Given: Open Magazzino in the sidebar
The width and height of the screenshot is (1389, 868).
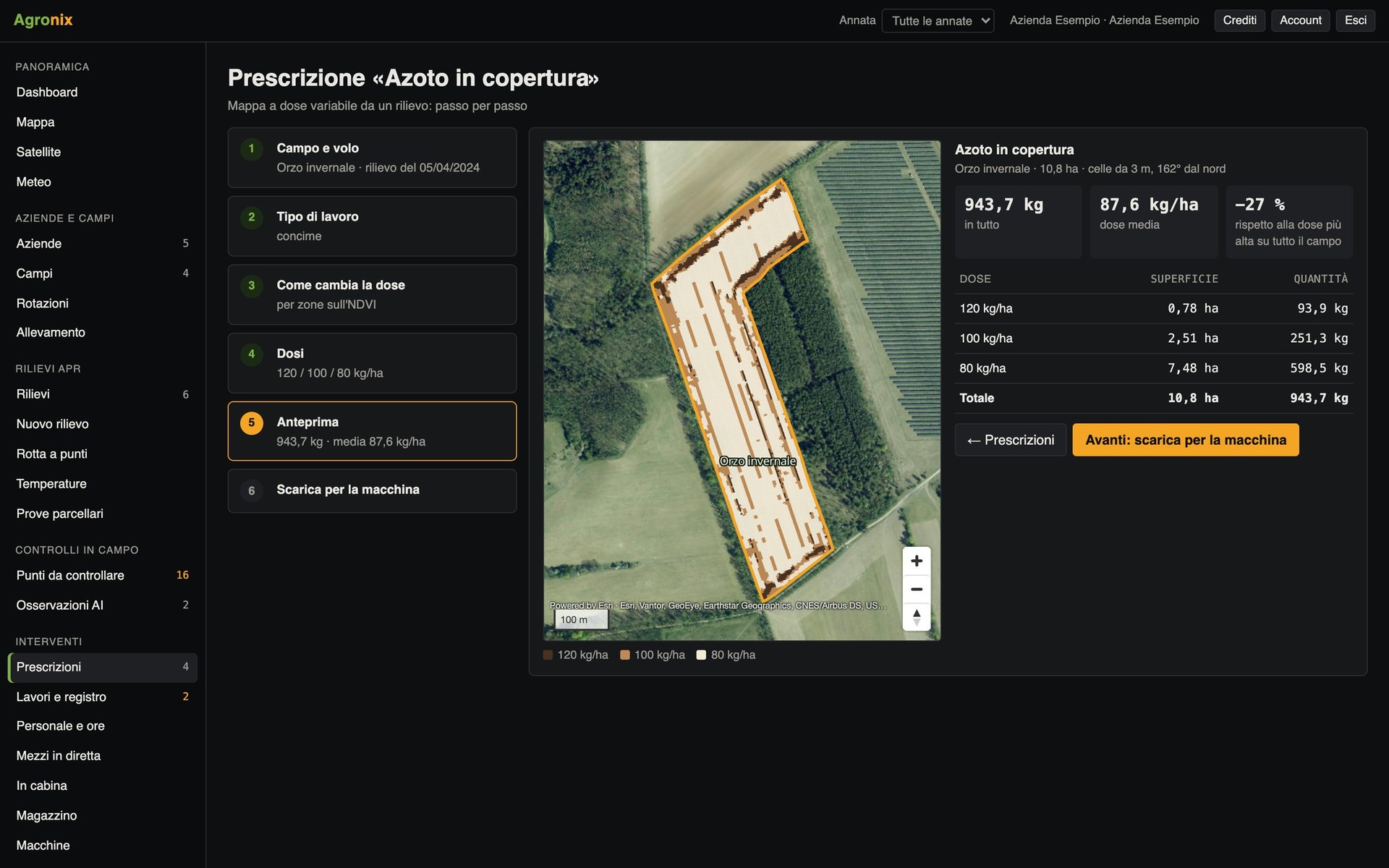Looking at the screenshot, I should (103, 815).
